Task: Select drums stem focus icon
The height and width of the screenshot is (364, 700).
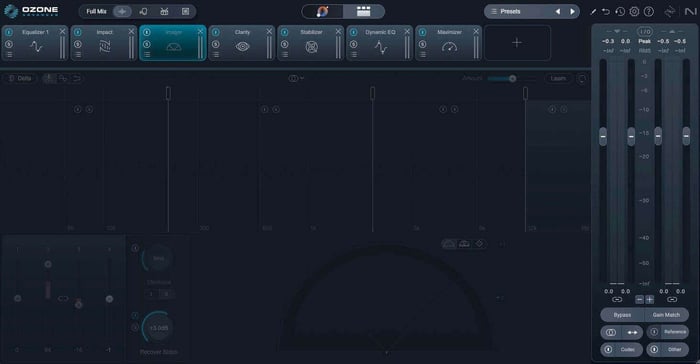Action: [164, 12]
